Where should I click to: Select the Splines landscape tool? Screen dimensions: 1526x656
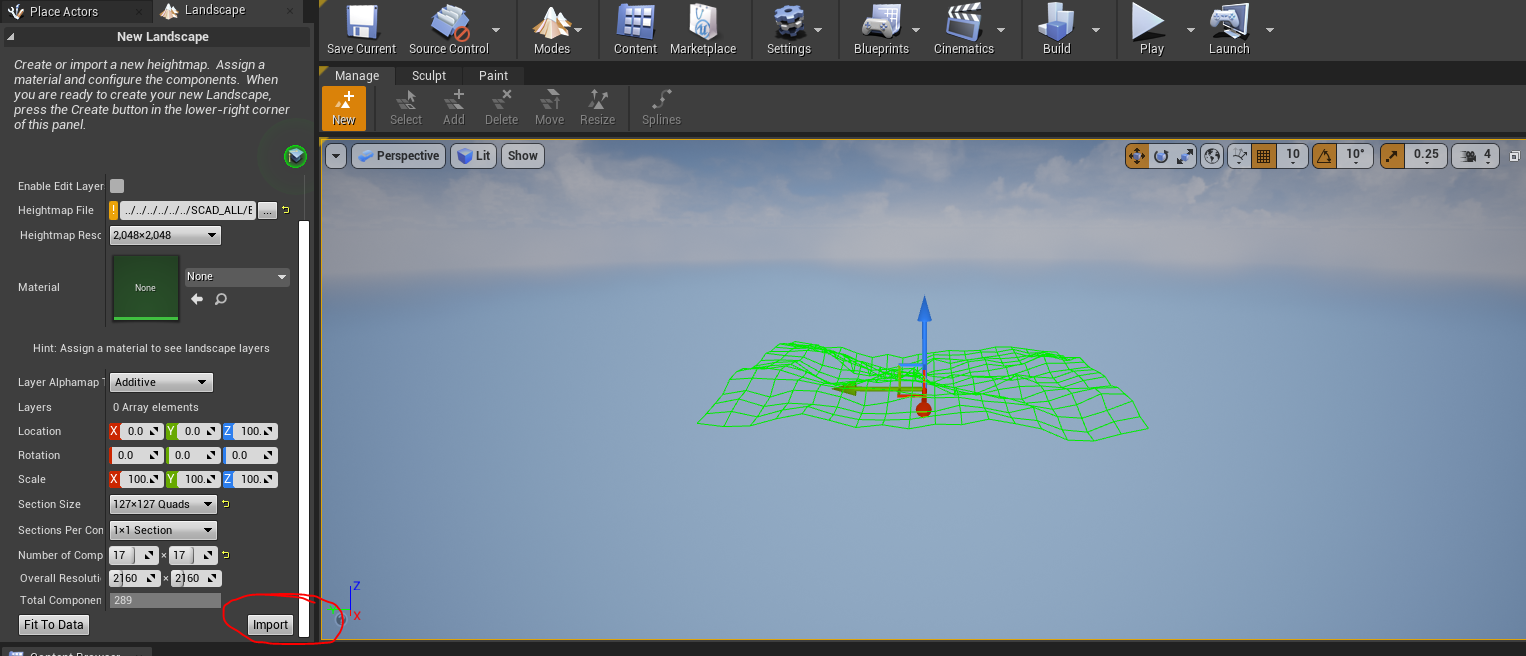pyautogui.click(x=661, y=108)
